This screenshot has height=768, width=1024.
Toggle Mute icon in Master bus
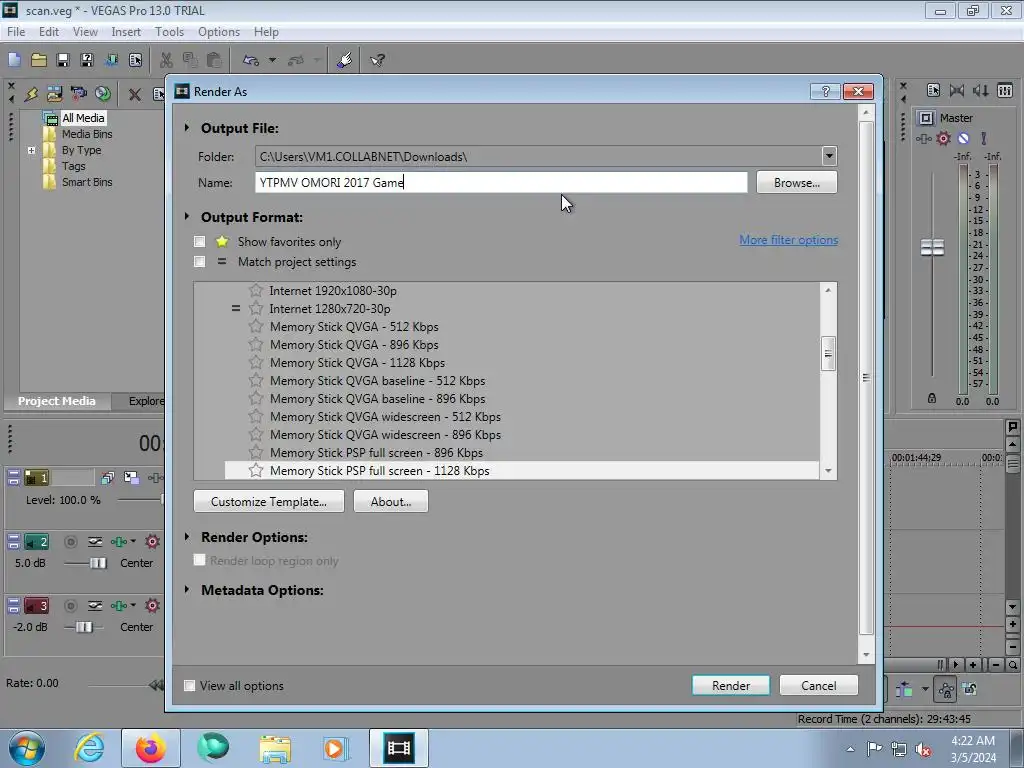[x=963, y=138]
